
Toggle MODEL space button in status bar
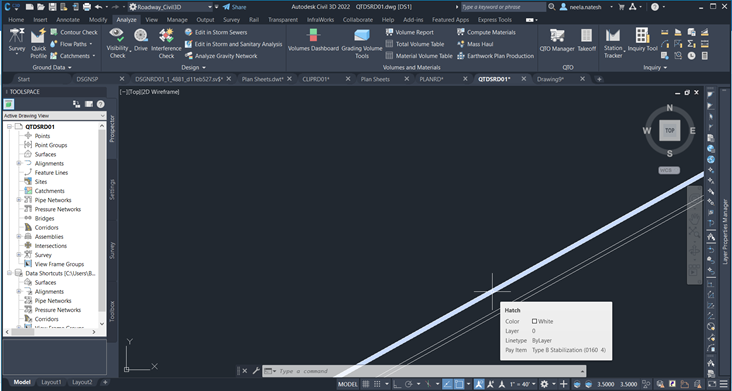point(348,384)
